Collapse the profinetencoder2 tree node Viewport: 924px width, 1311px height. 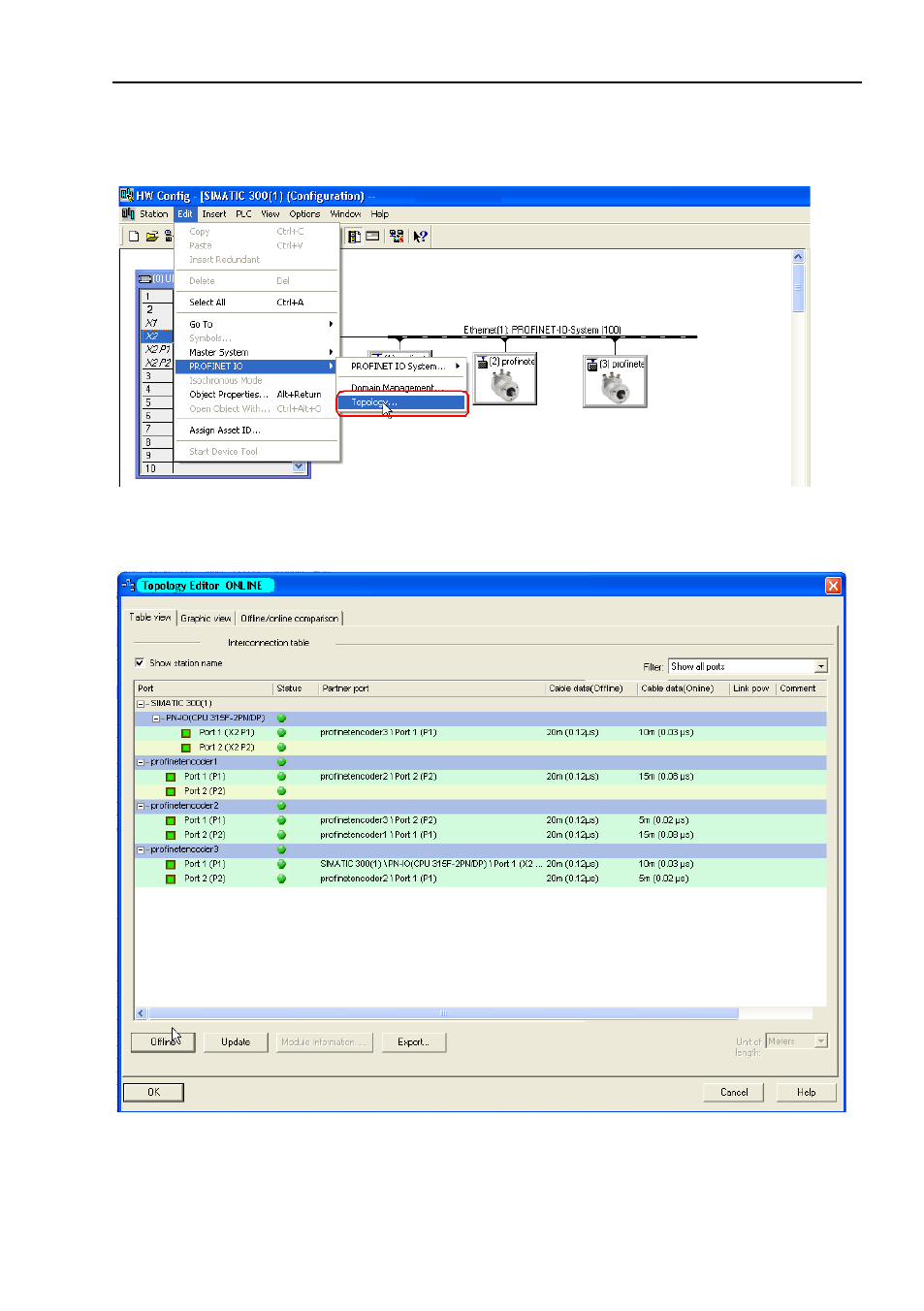pos(141,806)
